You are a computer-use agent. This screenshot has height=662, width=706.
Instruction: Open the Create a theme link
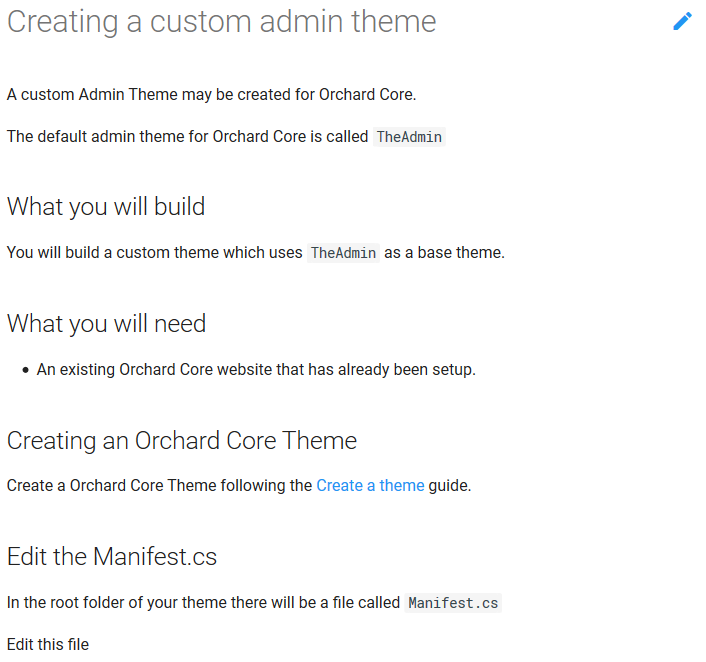pos(370,485)
